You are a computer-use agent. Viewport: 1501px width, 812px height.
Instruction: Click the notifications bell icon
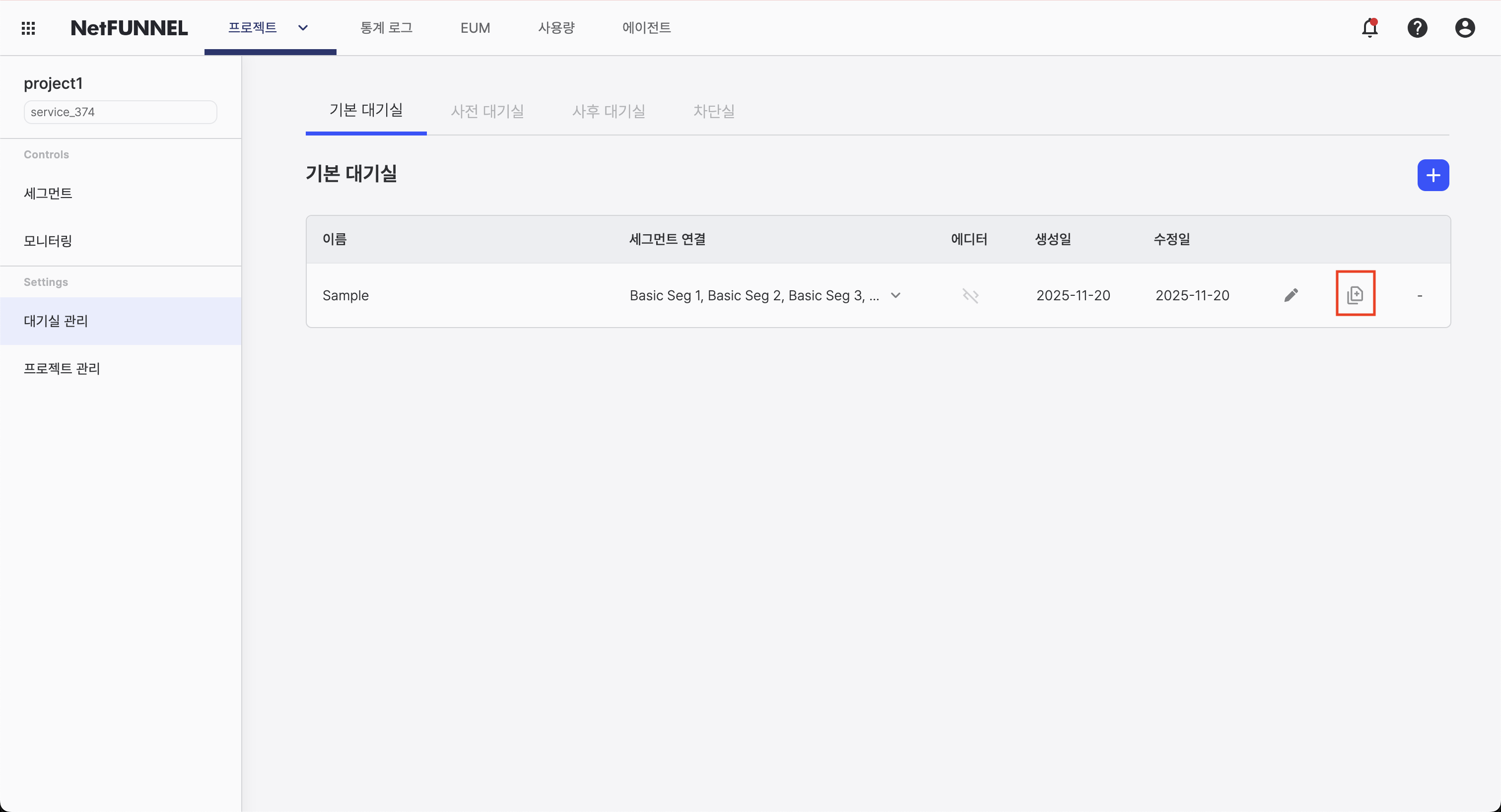[1369, 28]
